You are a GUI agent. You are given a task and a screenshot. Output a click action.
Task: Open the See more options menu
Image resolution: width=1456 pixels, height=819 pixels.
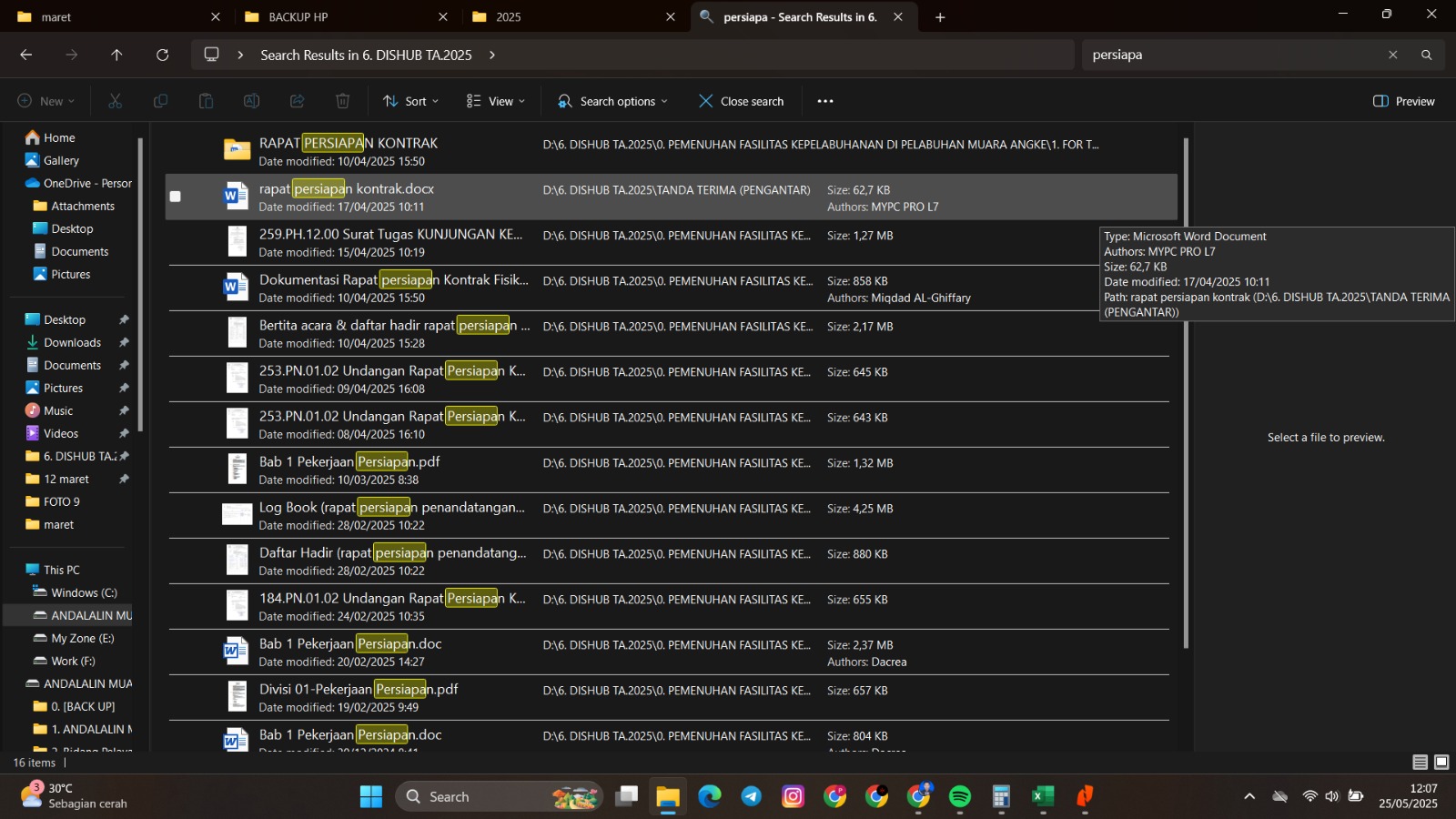824,101
